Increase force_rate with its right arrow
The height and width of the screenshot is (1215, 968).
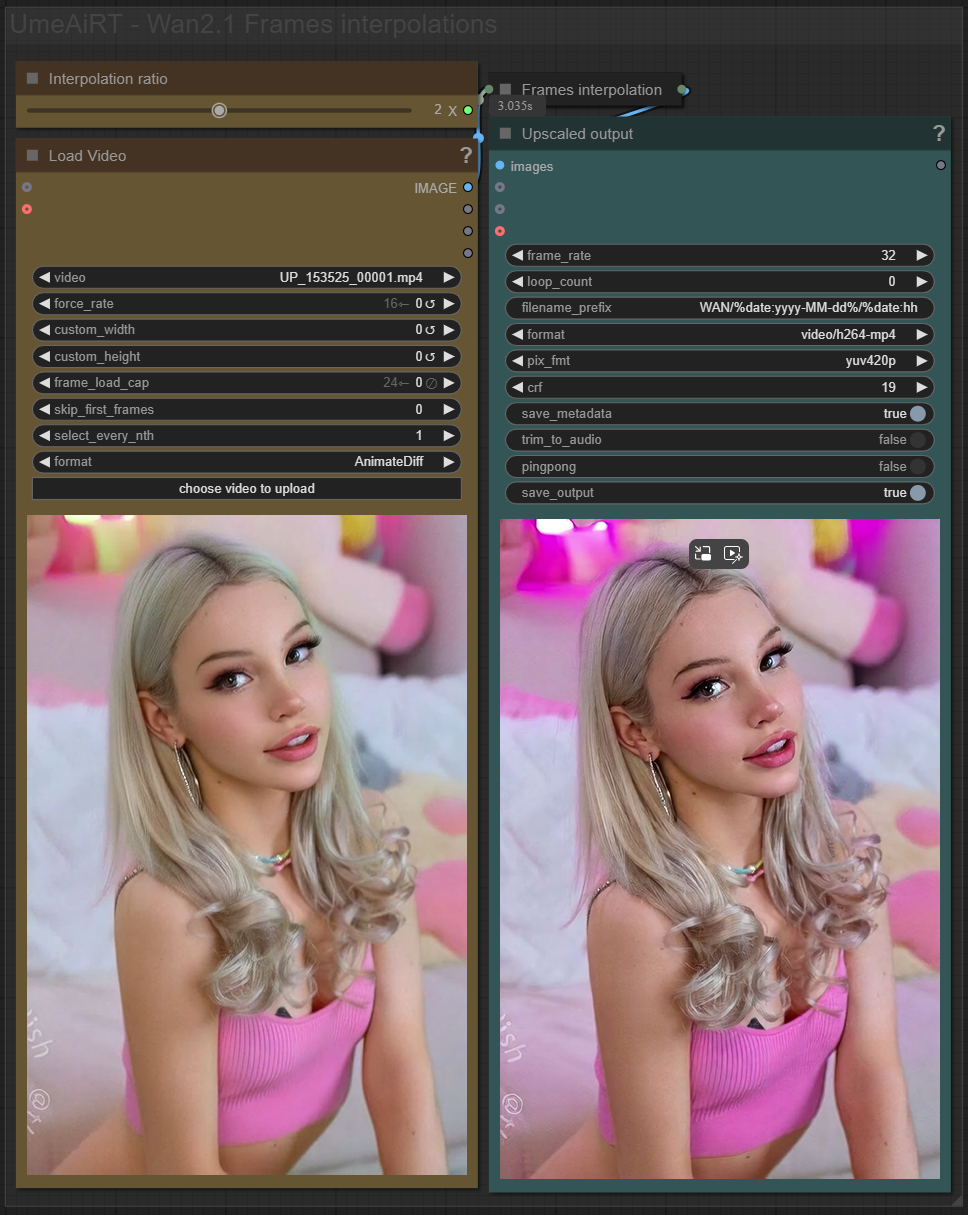[449, 303]
